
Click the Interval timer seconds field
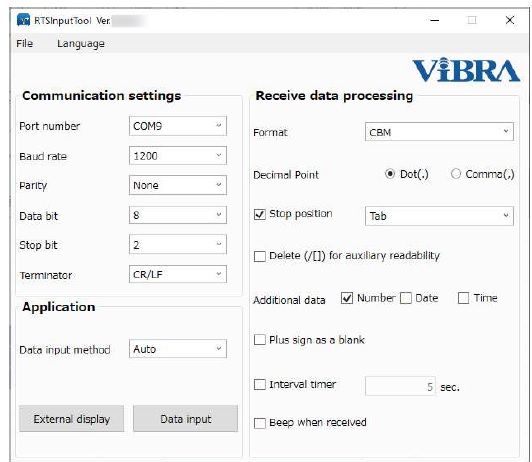tap(400, 386)
